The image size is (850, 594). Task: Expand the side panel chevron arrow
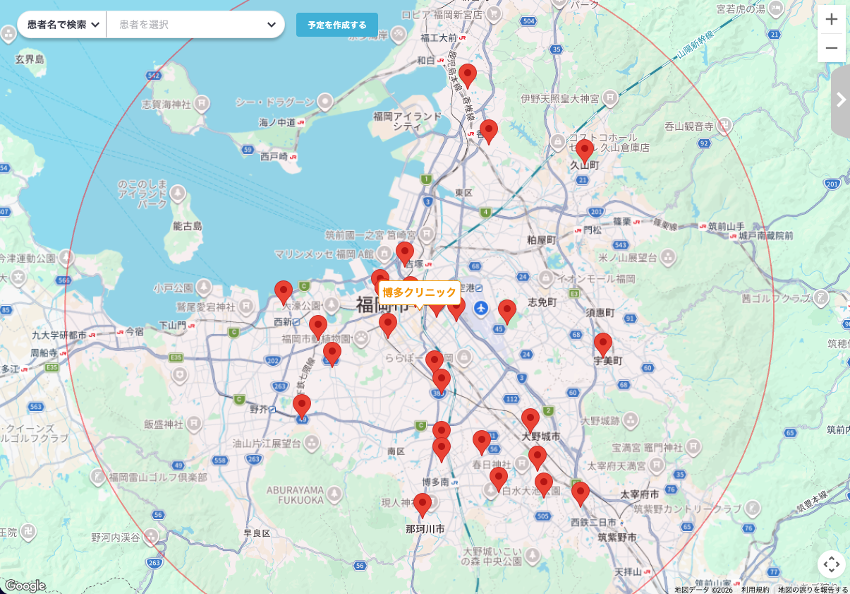point(841,100)
